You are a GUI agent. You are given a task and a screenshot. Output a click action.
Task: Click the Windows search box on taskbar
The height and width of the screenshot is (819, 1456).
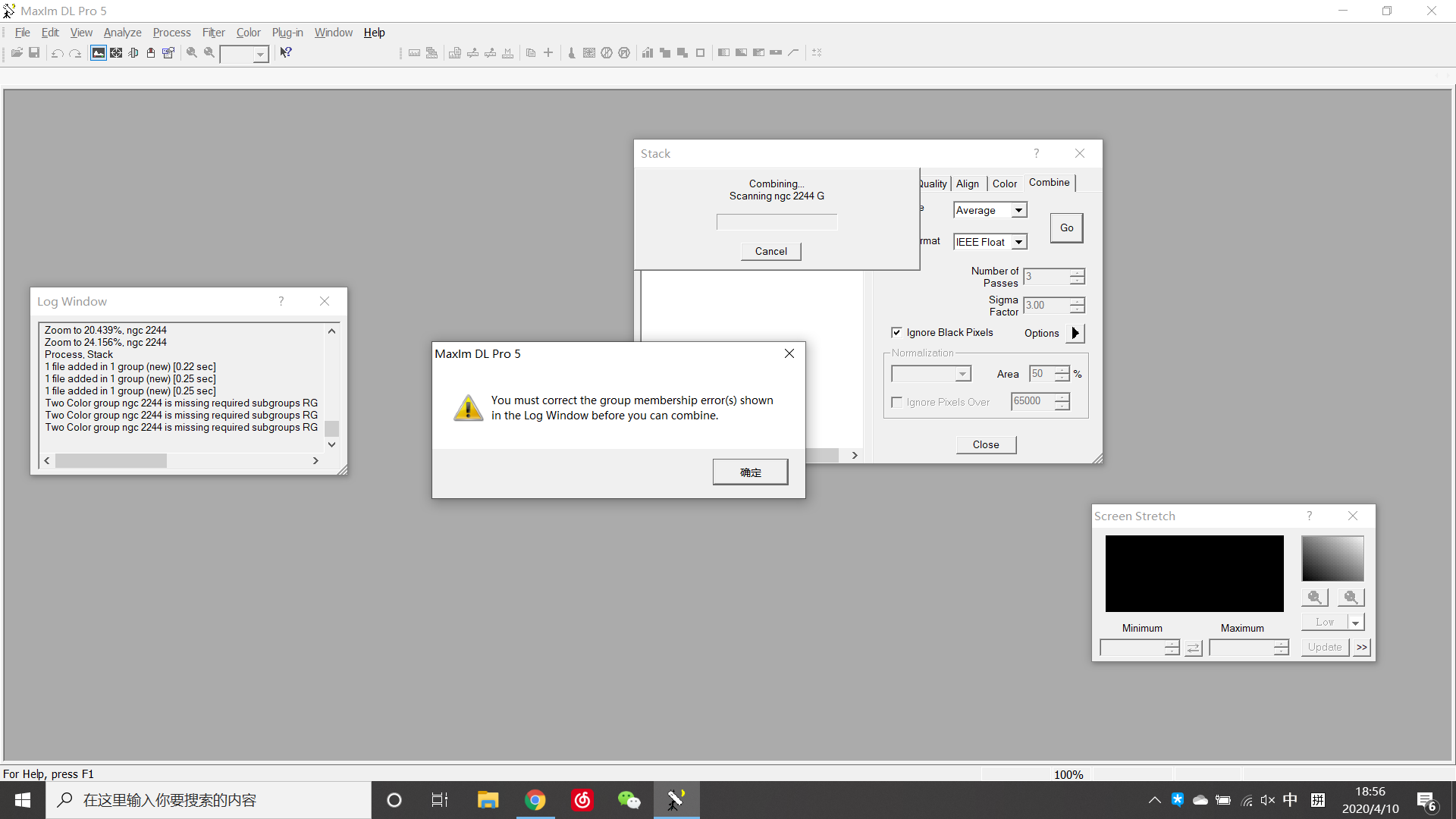point(209,800)
